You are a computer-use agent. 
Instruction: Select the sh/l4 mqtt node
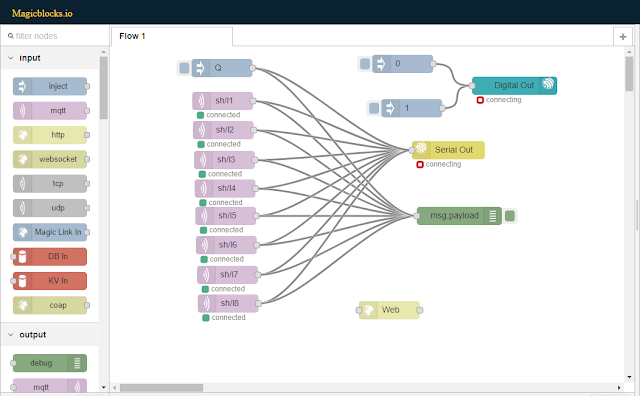click(x=225, y=188)
